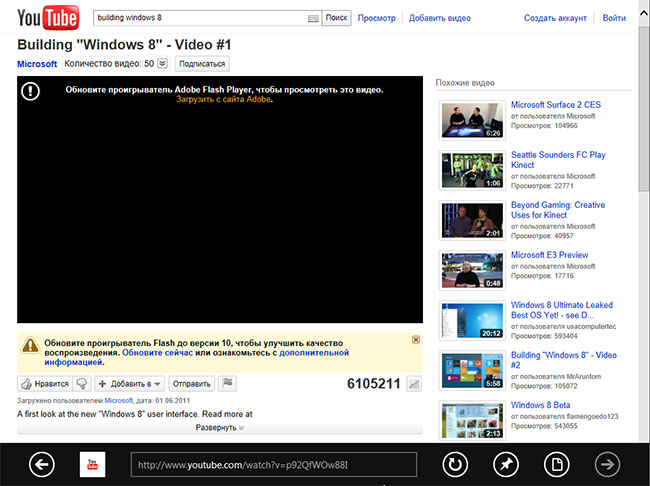Click the 'Building "Windows 8" - Video #1' title

coord(124,44)
